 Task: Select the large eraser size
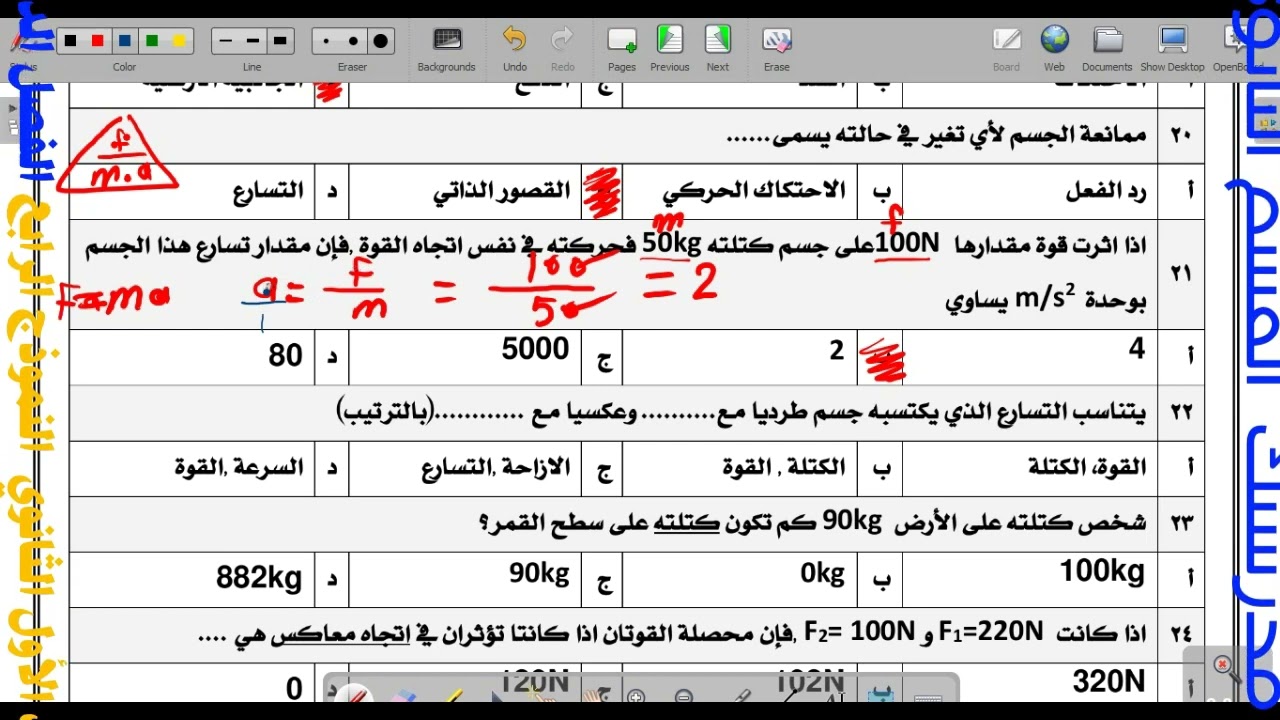tap(380, 41)
